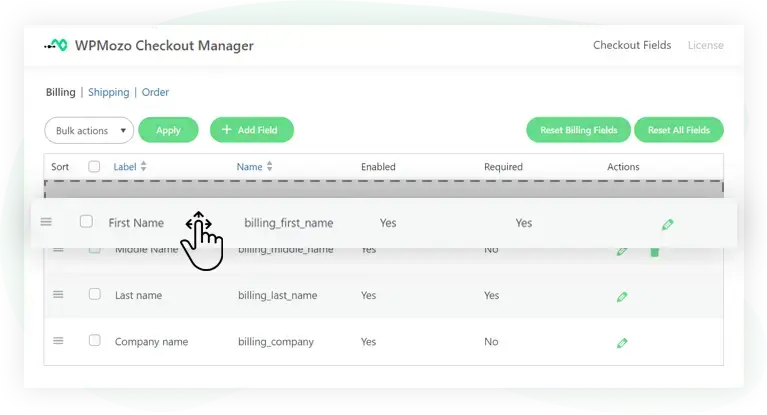Click the Enabled column header
Screen dimensions: 767x415
378,166
